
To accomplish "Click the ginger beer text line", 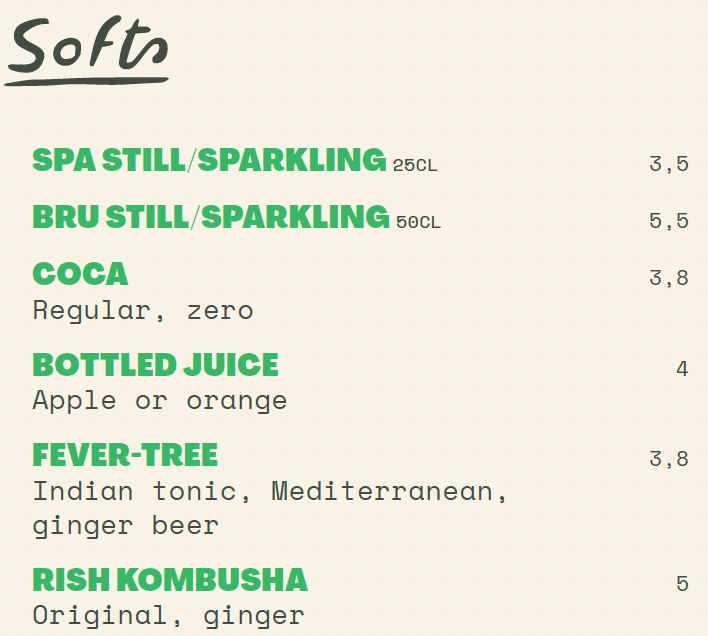I will point(126,527).
